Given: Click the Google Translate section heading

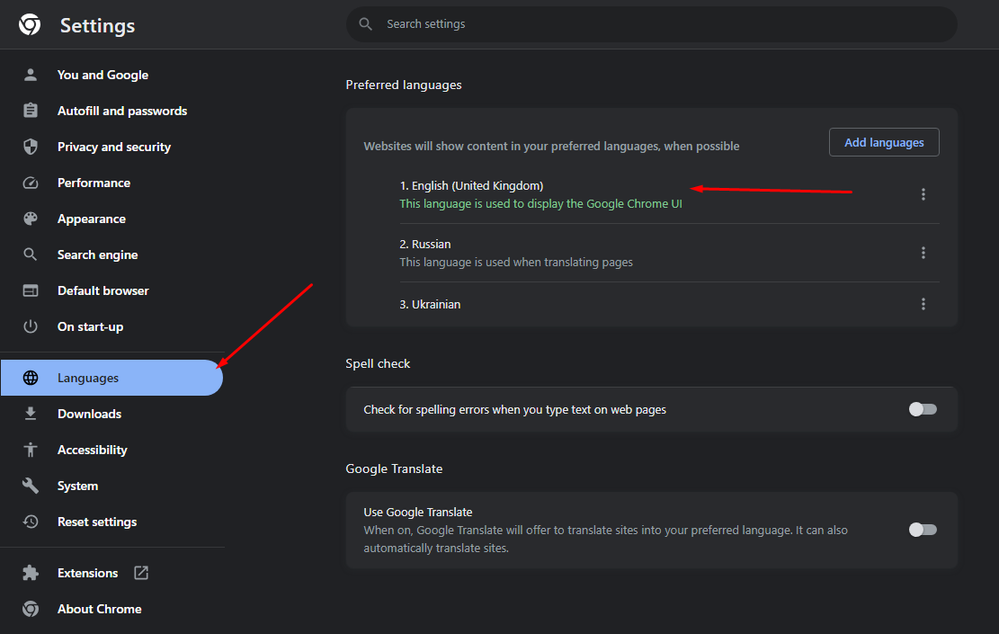Looking at the screenshot, I should (394, 468).
